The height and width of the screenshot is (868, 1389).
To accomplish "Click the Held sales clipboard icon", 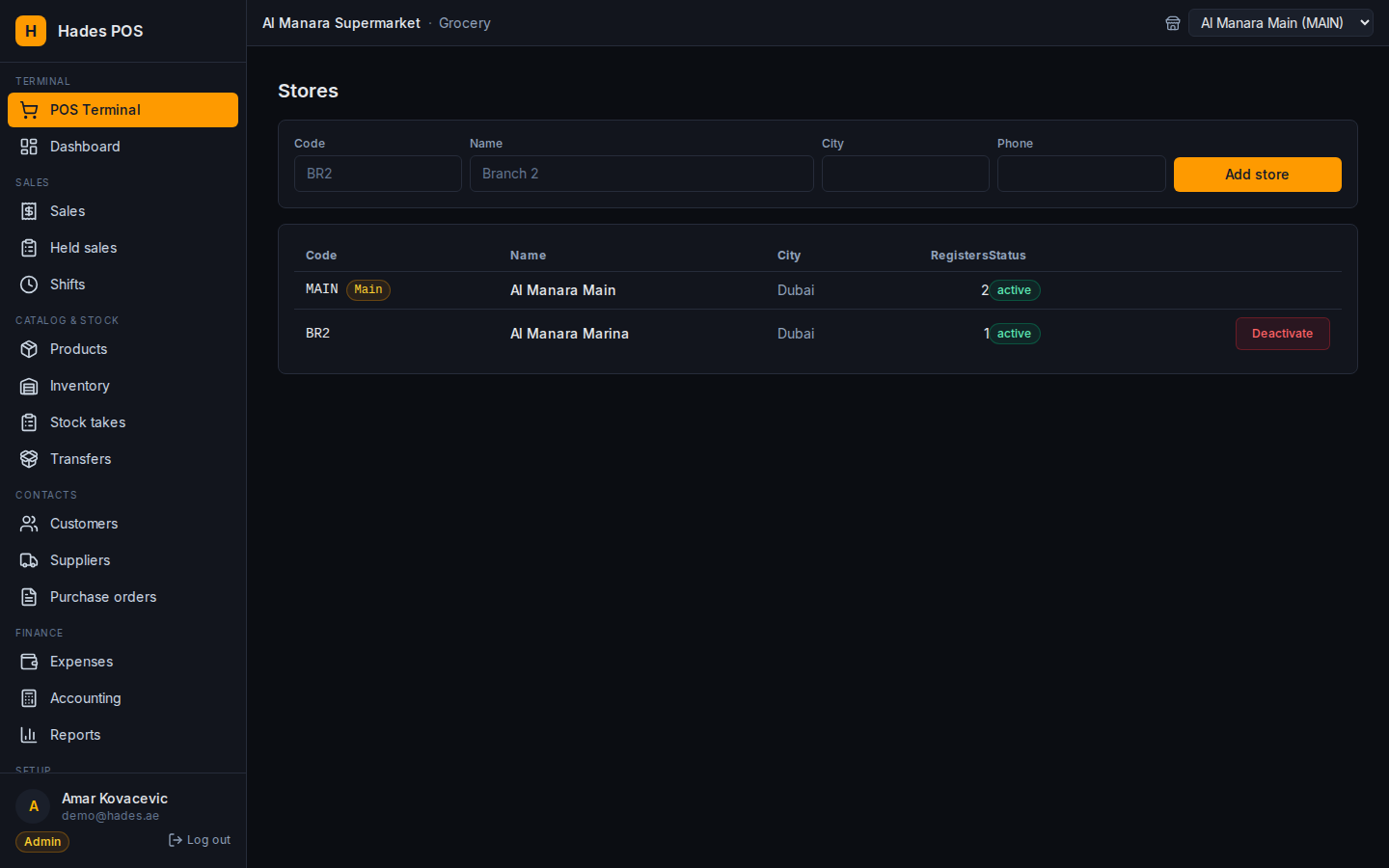I will [29, 248].
